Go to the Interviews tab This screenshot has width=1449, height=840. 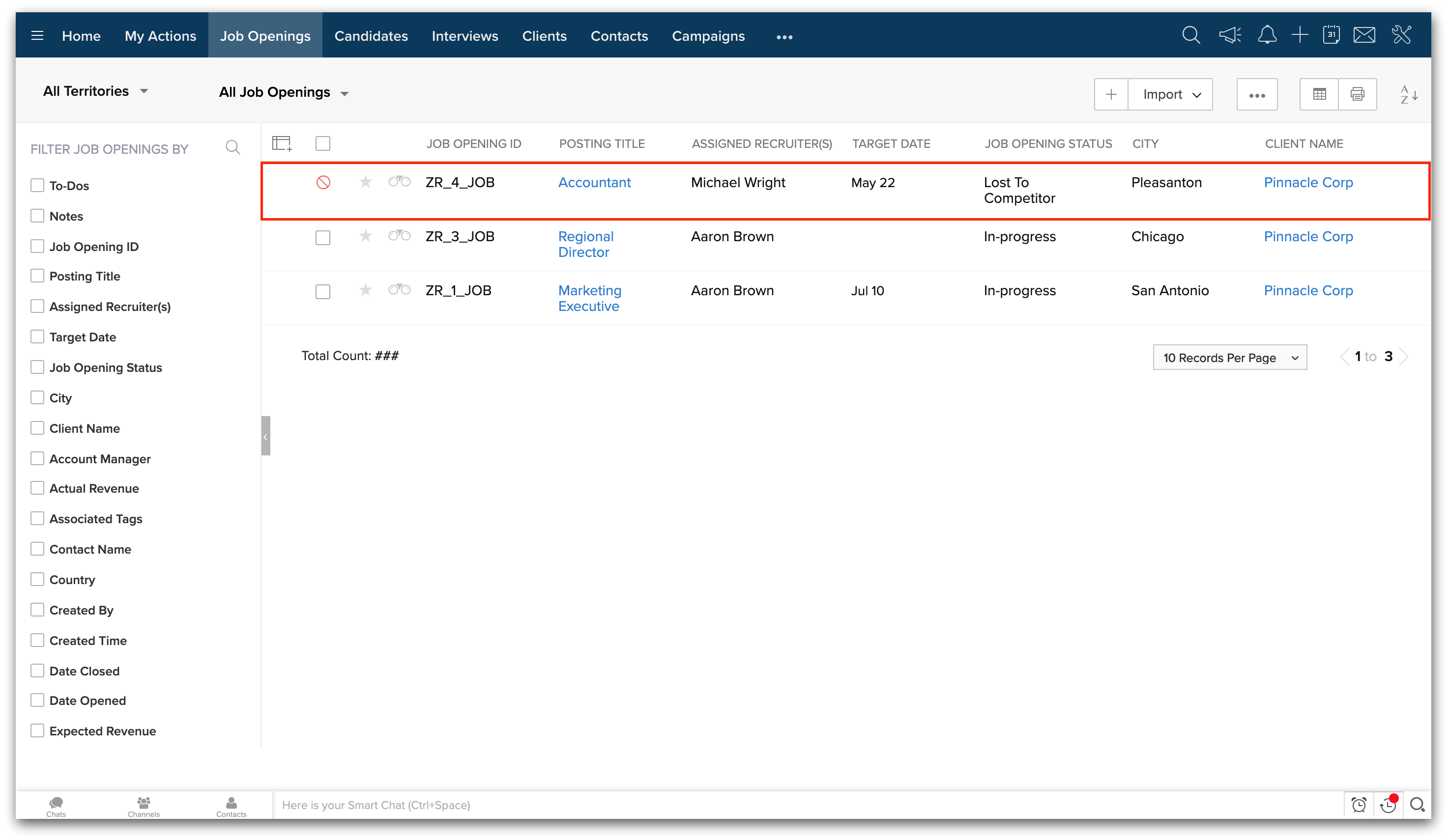pos(464,36)
